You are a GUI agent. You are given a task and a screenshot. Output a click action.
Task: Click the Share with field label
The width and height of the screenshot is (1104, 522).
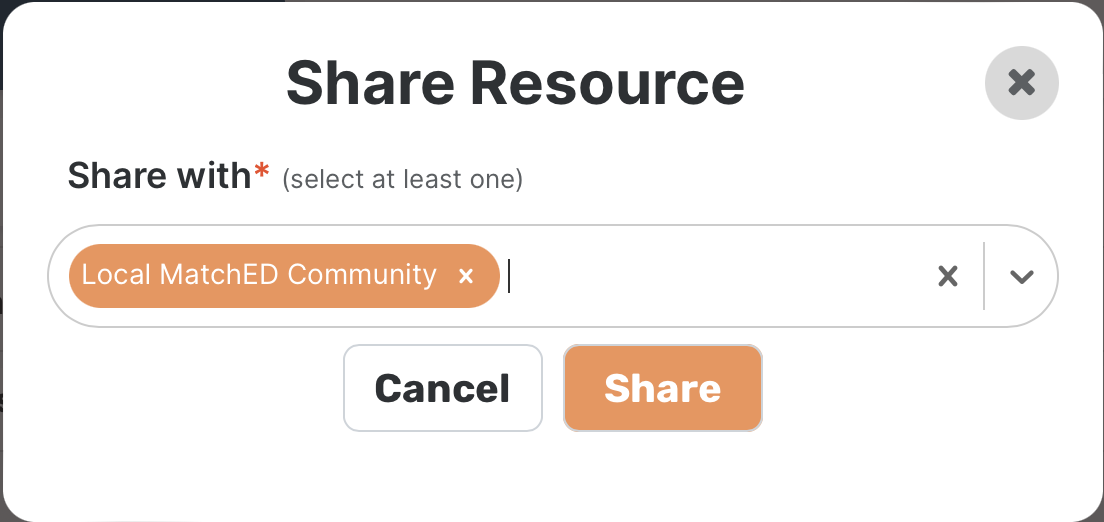159,176
